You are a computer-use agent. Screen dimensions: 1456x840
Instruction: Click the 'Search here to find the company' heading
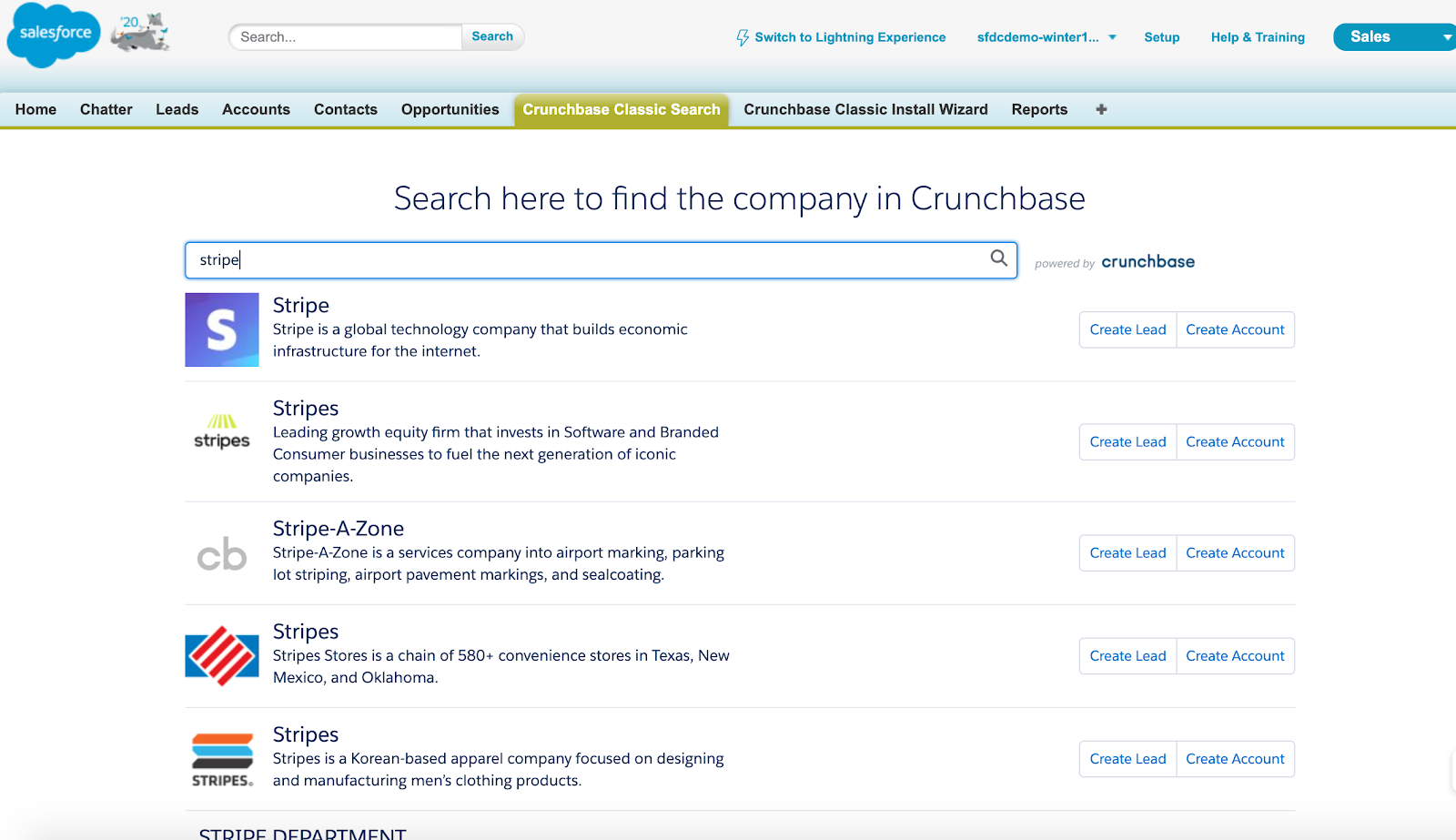pyautogui.click(x=739, y=198)
